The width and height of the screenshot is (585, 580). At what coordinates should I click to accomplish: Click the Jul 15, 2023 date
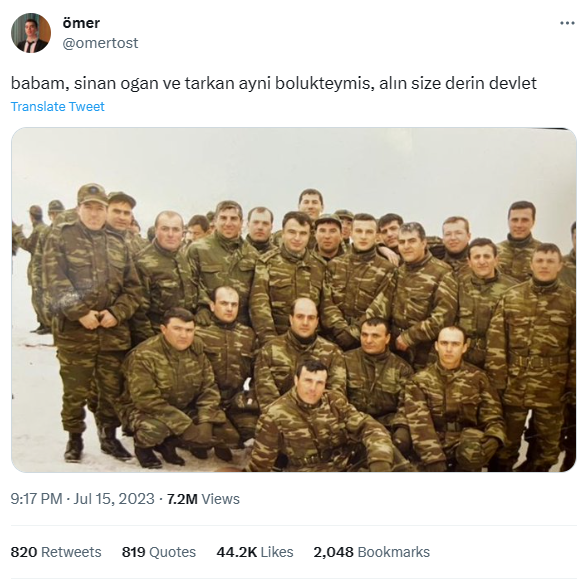coord(114,499)
